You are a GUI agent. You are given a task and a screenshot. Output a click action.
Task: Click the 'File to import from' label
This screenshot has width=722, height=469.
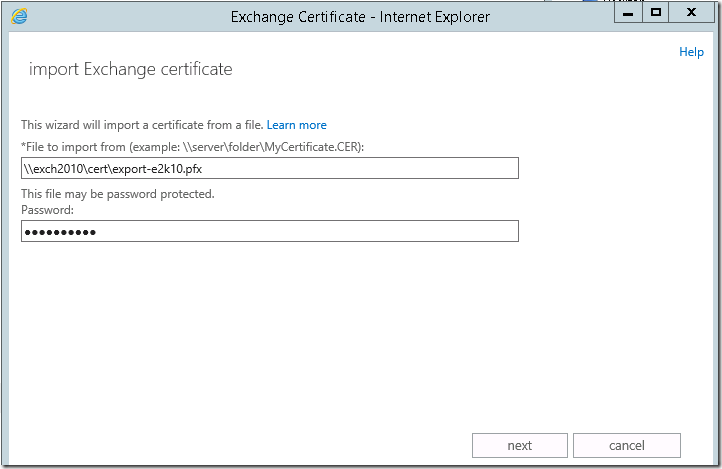point(192,147)
